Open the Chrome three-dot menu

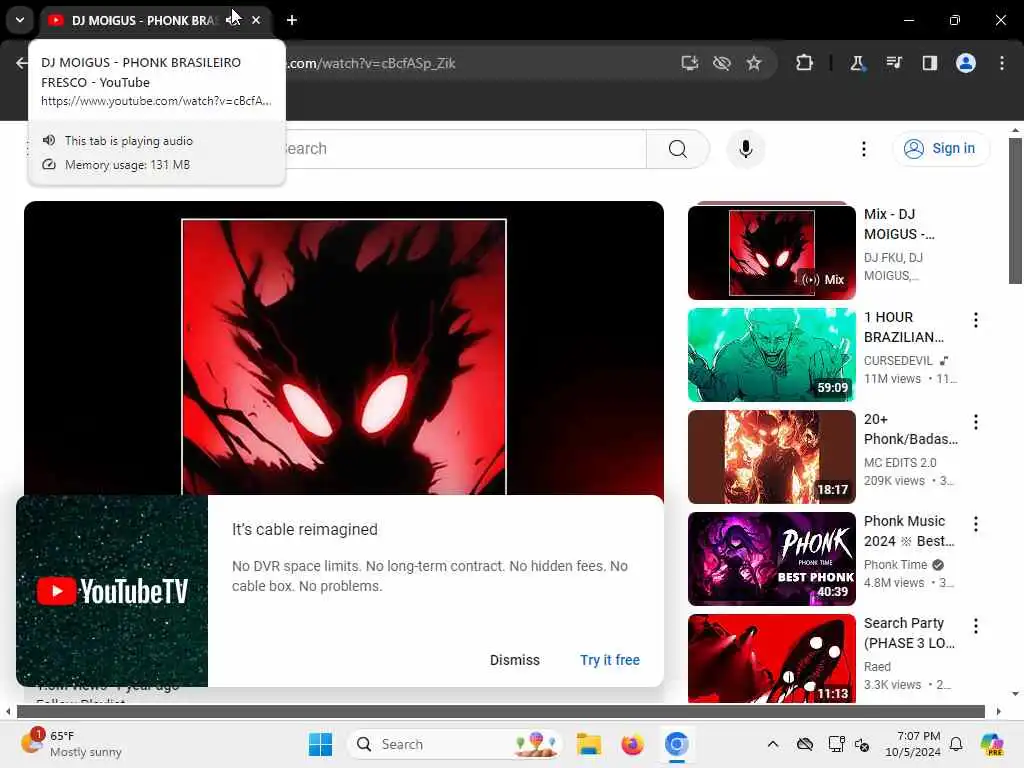[1002, 63]
